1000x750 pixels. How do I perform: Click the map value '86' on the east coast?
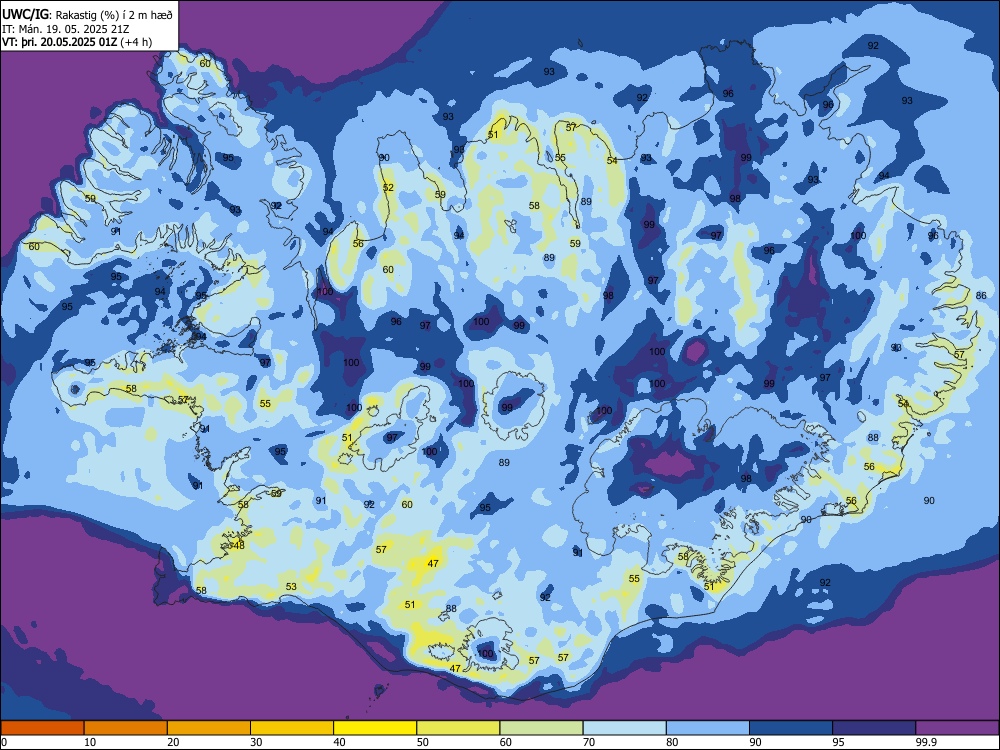pyautogui.click(x=982, y=296)
